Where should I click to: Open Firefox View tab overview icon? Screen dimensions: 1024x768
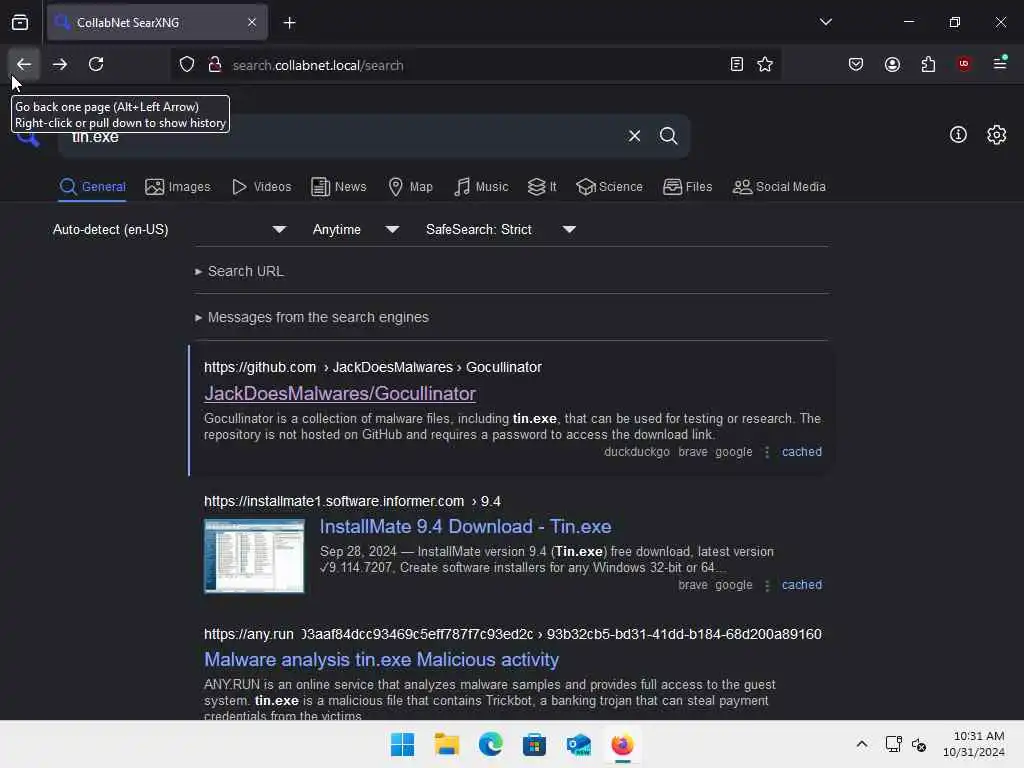[x=20, y=23]
